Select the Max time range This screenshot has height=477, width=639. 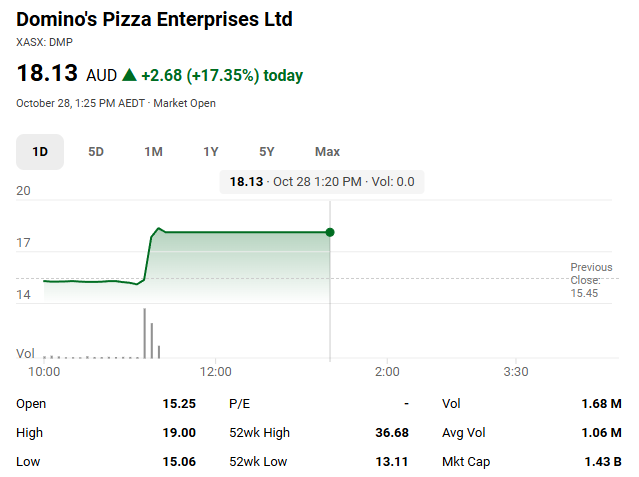point(327,152)
